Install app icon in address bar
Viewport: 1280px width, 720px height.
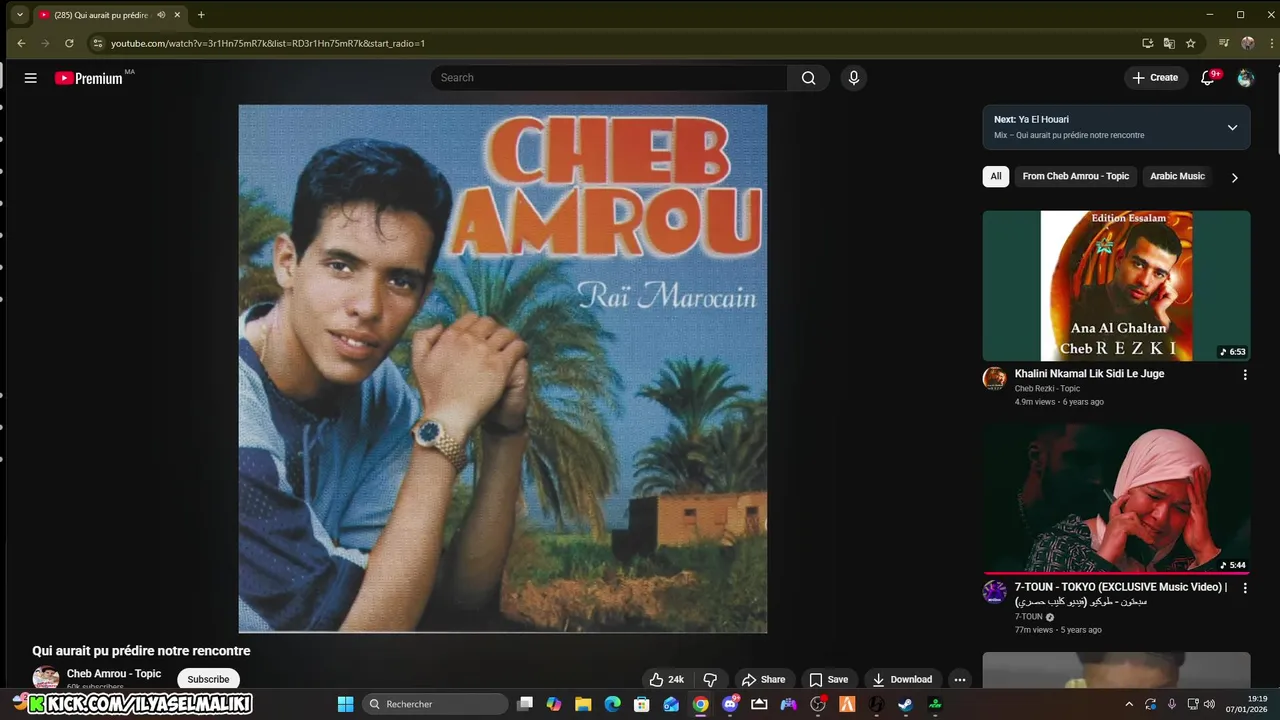click(1148, 43)
